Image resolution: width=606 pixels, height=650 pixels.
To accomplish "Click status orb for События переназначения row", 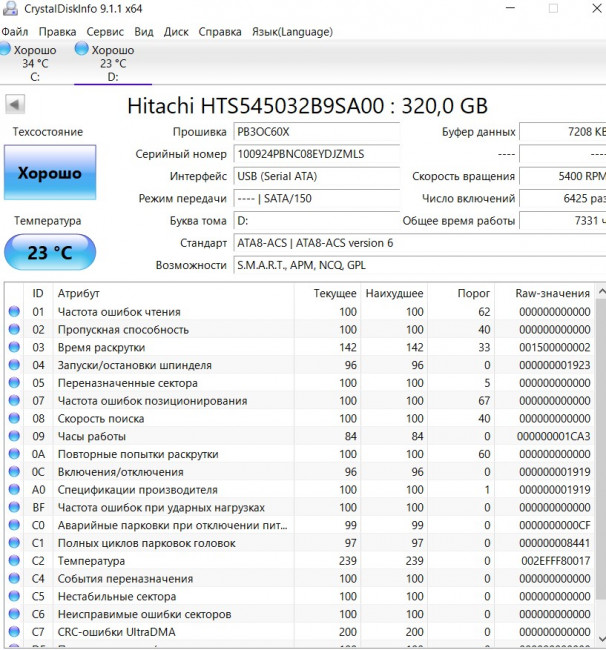I will (14, 578).
